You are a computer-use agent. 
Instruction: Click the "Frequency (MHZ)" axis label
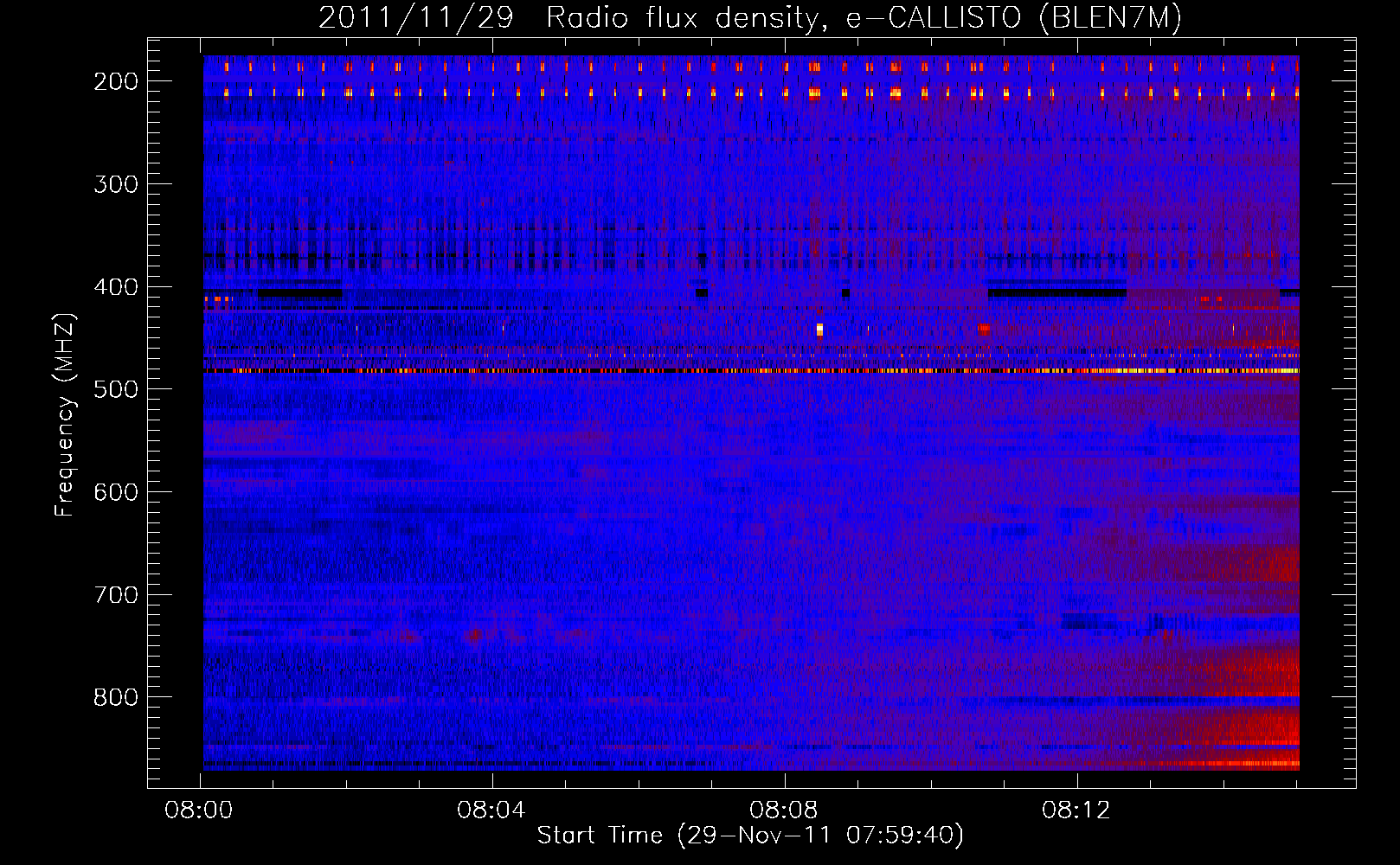(x=66, y=414)
